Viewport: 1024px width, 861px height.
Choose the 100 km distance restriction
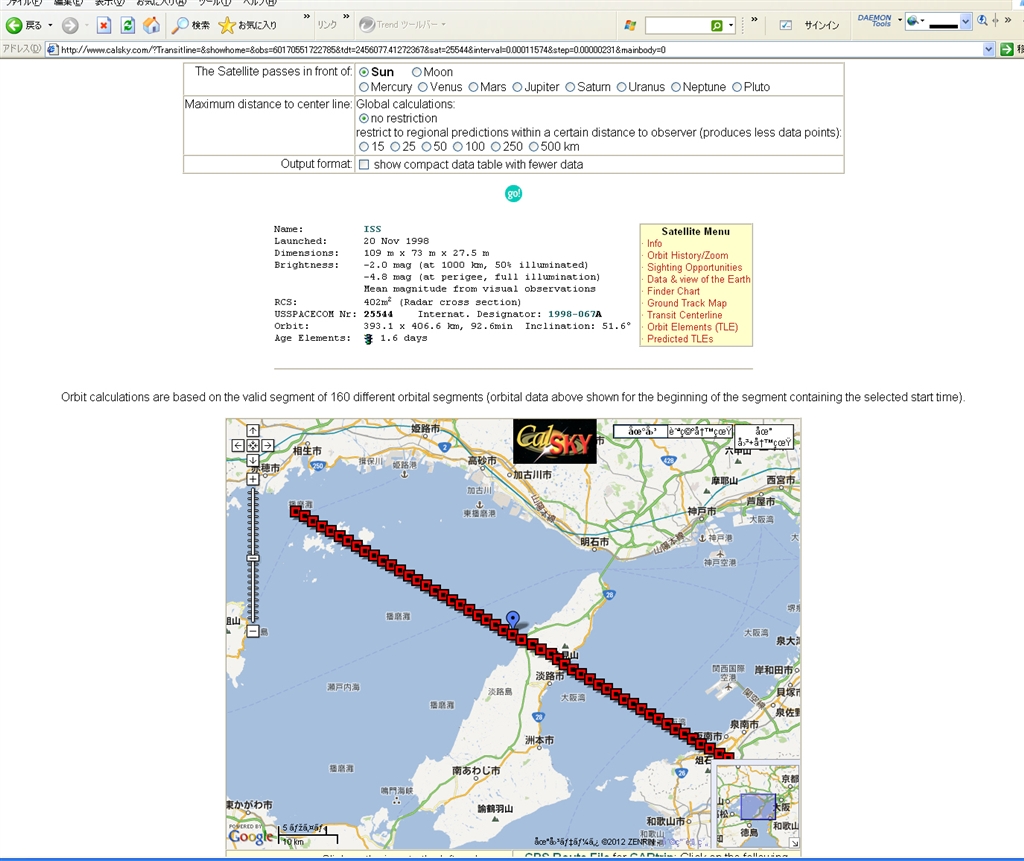[457, 147]
